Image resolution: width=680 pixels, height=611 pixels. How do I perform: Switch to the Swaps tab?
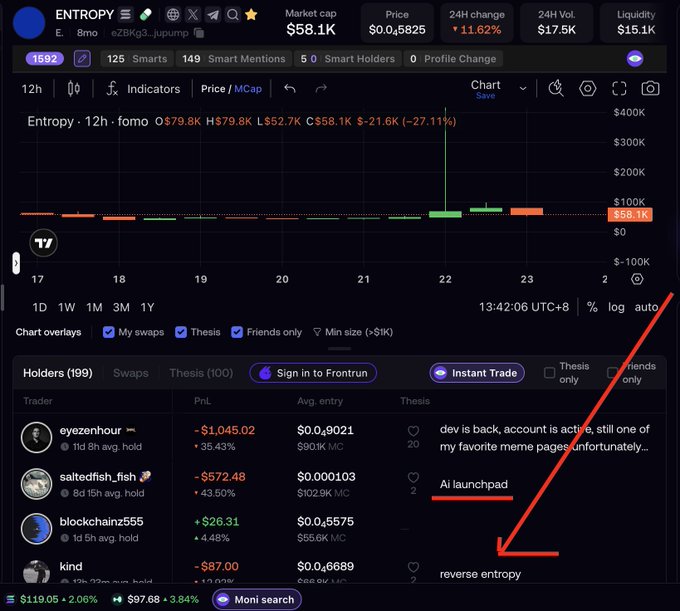[131, 373]
